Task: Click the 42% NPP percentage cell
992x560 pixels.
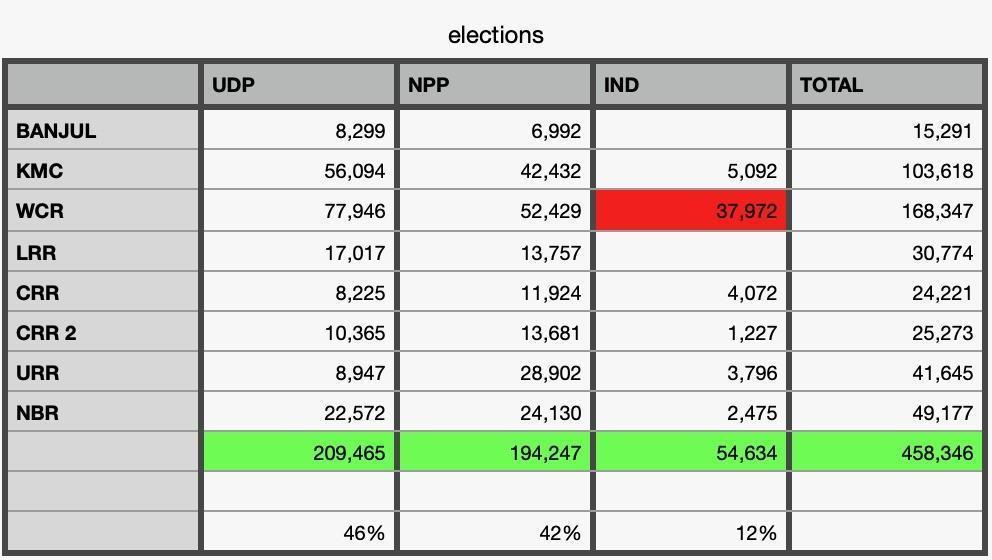Action: pos(494,532)
